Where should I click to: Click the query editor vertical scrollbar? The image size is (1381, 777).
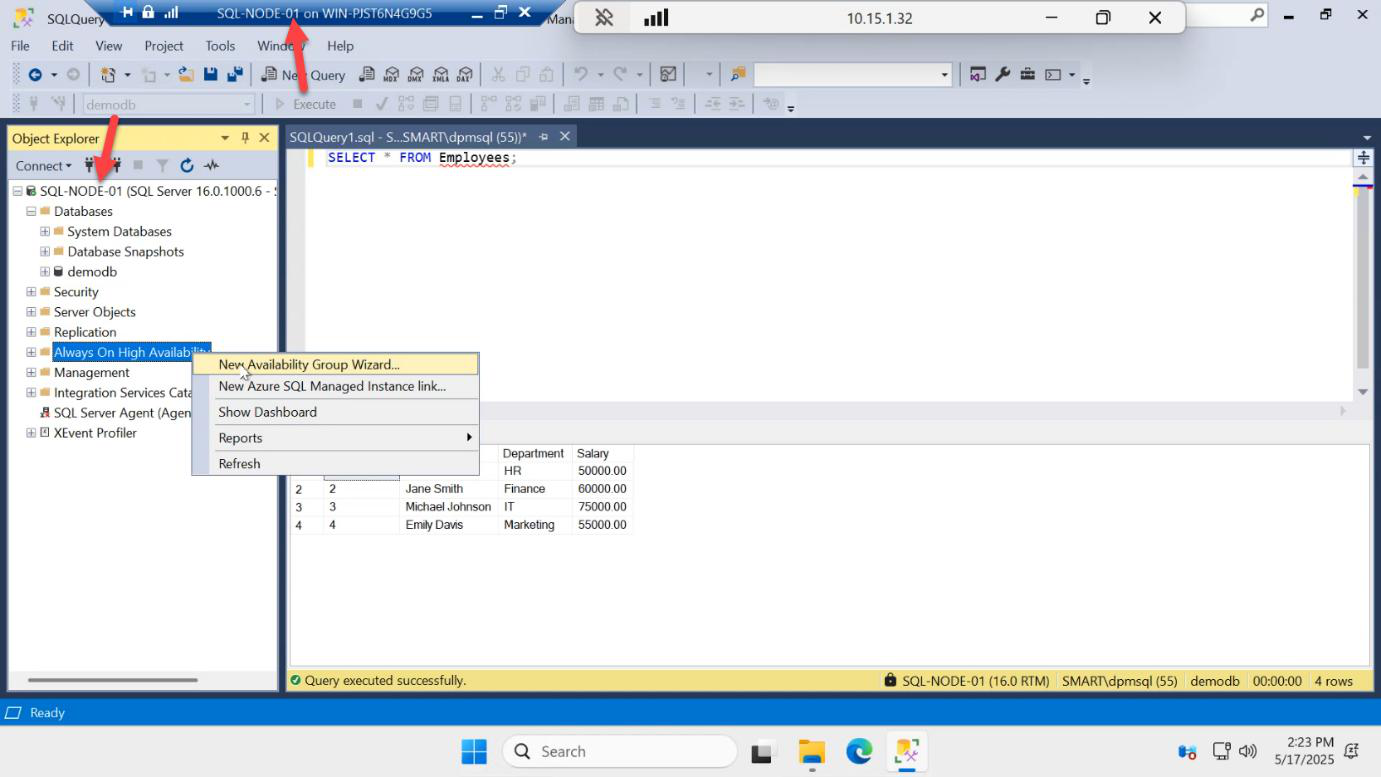point(1362,280)
